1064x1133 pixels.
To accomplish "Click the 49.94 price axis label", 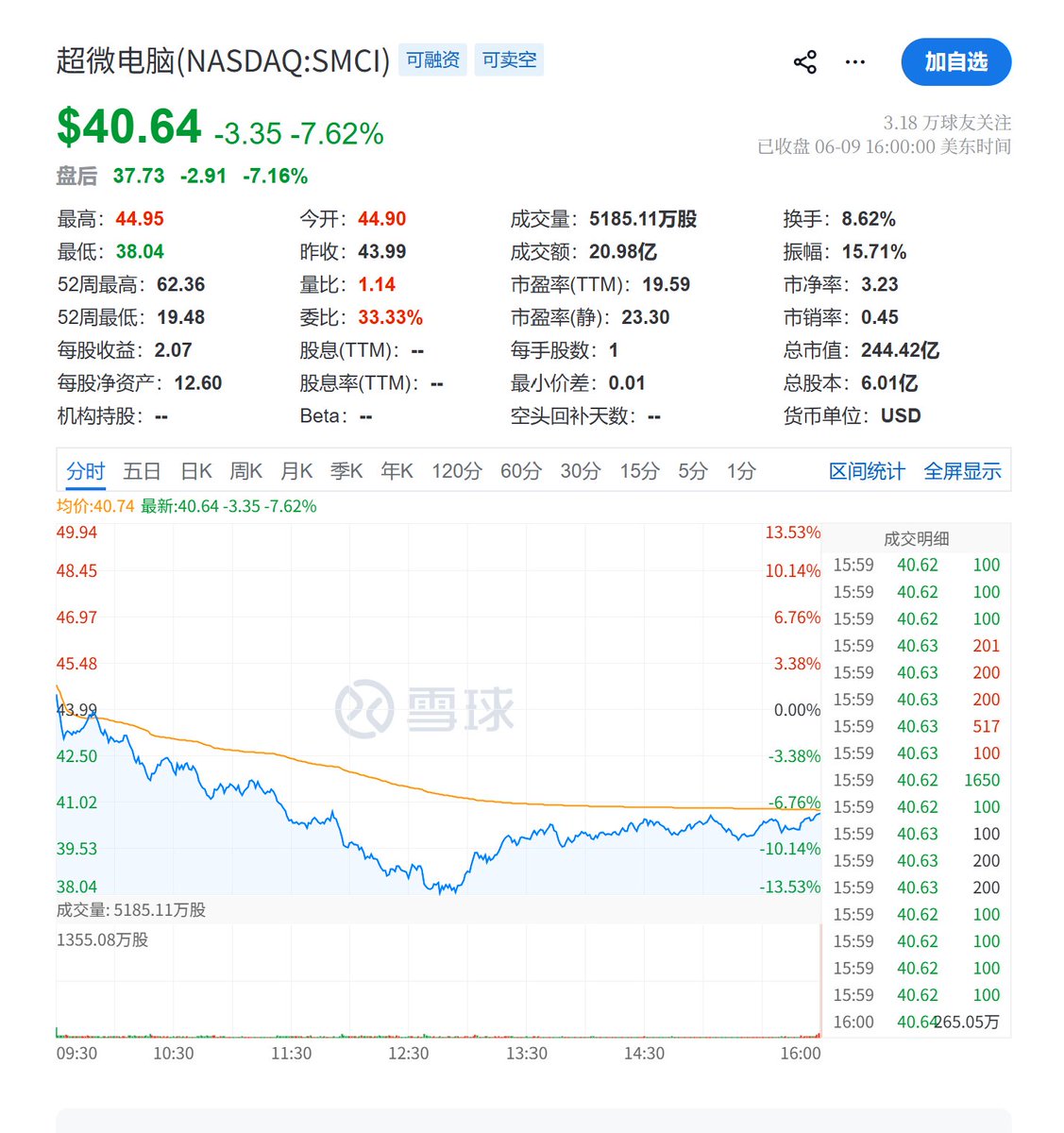I will pos(76,533).
